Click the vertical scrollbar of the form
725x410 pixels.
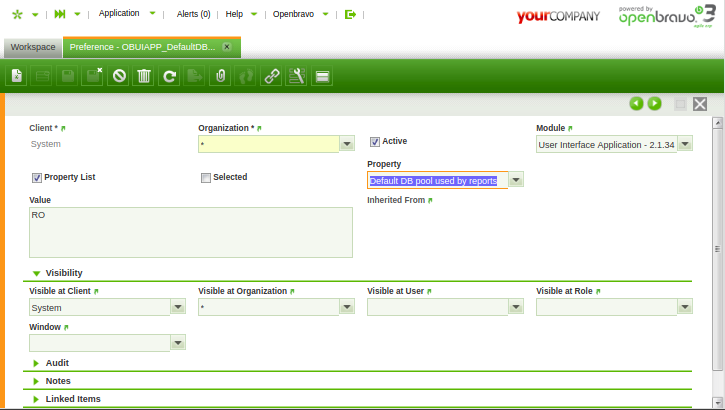point(717,250)
